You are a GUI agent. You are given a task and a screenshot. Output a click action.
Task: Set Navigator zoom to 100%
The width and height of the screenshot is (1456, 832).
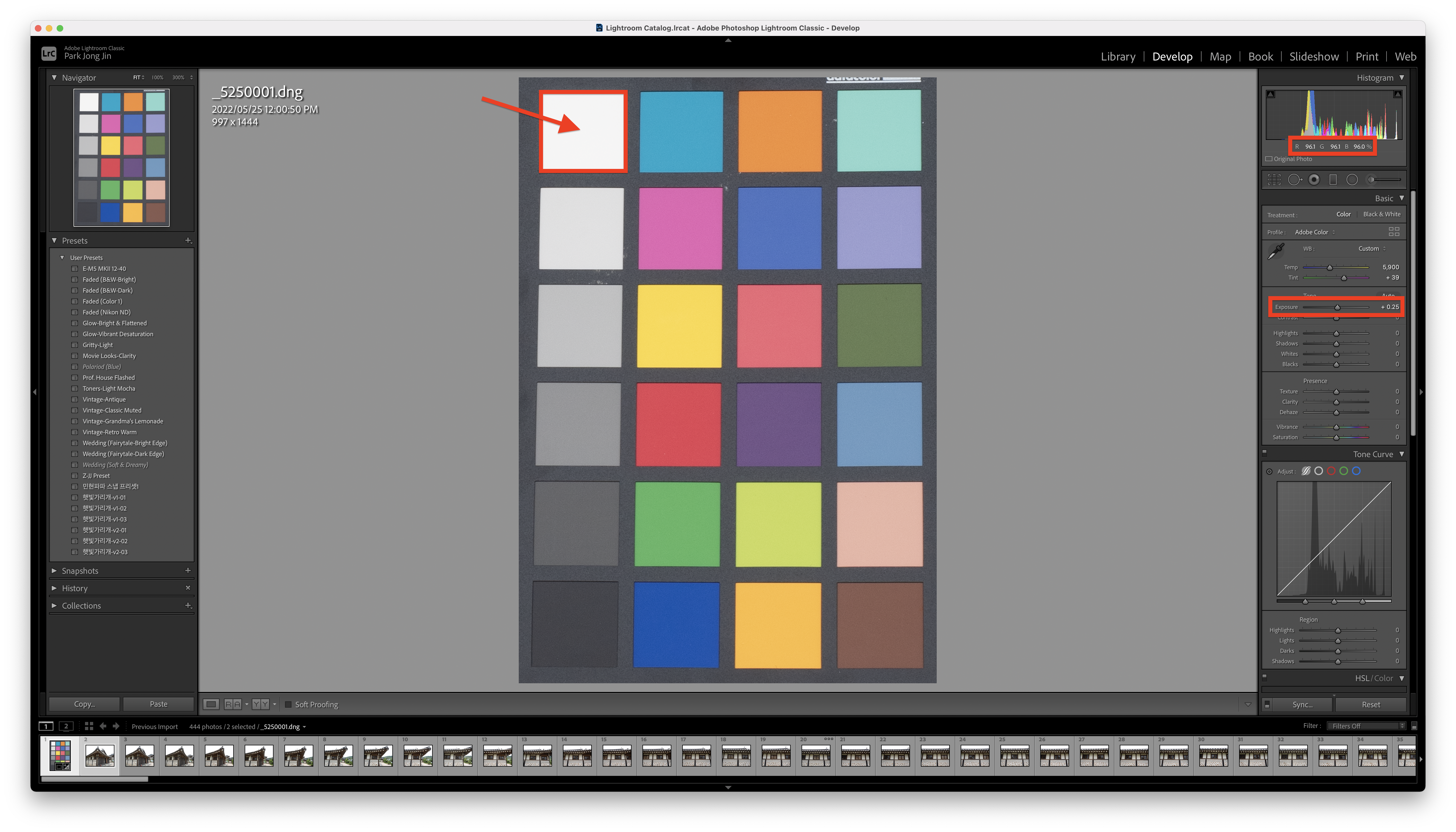(157, 77)
